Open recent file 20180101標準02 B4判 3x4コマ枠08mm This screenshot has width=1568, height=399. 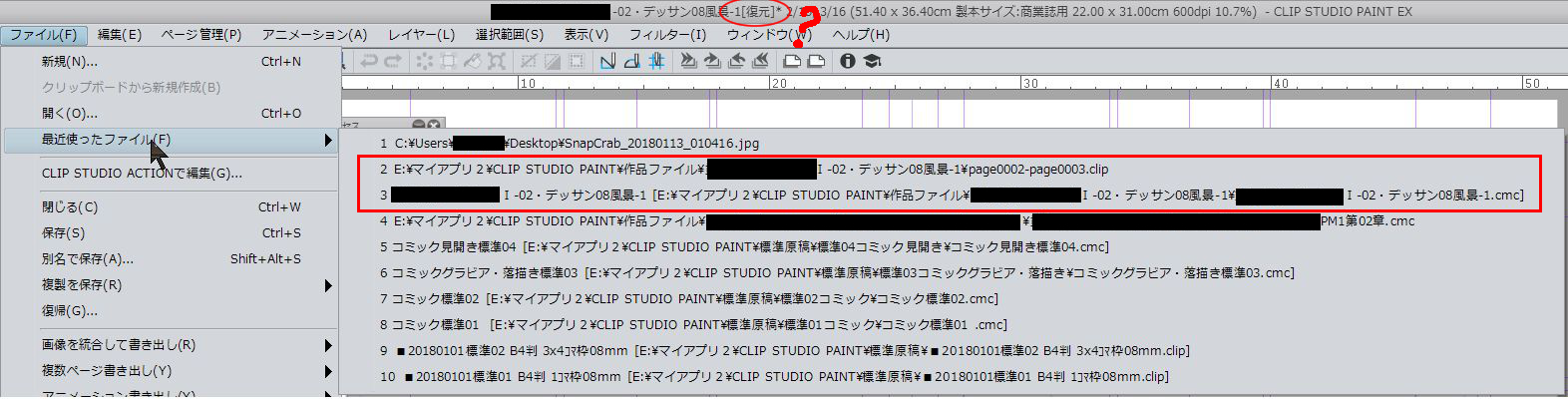pos(951,351)
